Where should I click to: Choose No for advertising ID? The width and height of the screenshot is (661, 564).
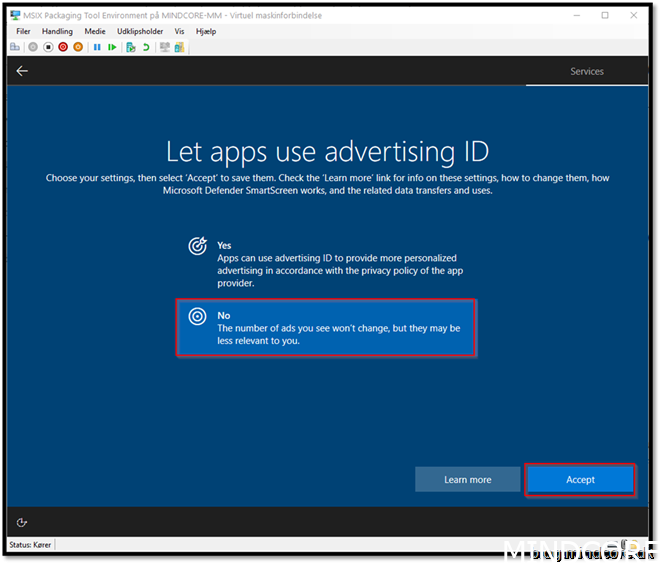pyautogui.click(x=326, y=327)
